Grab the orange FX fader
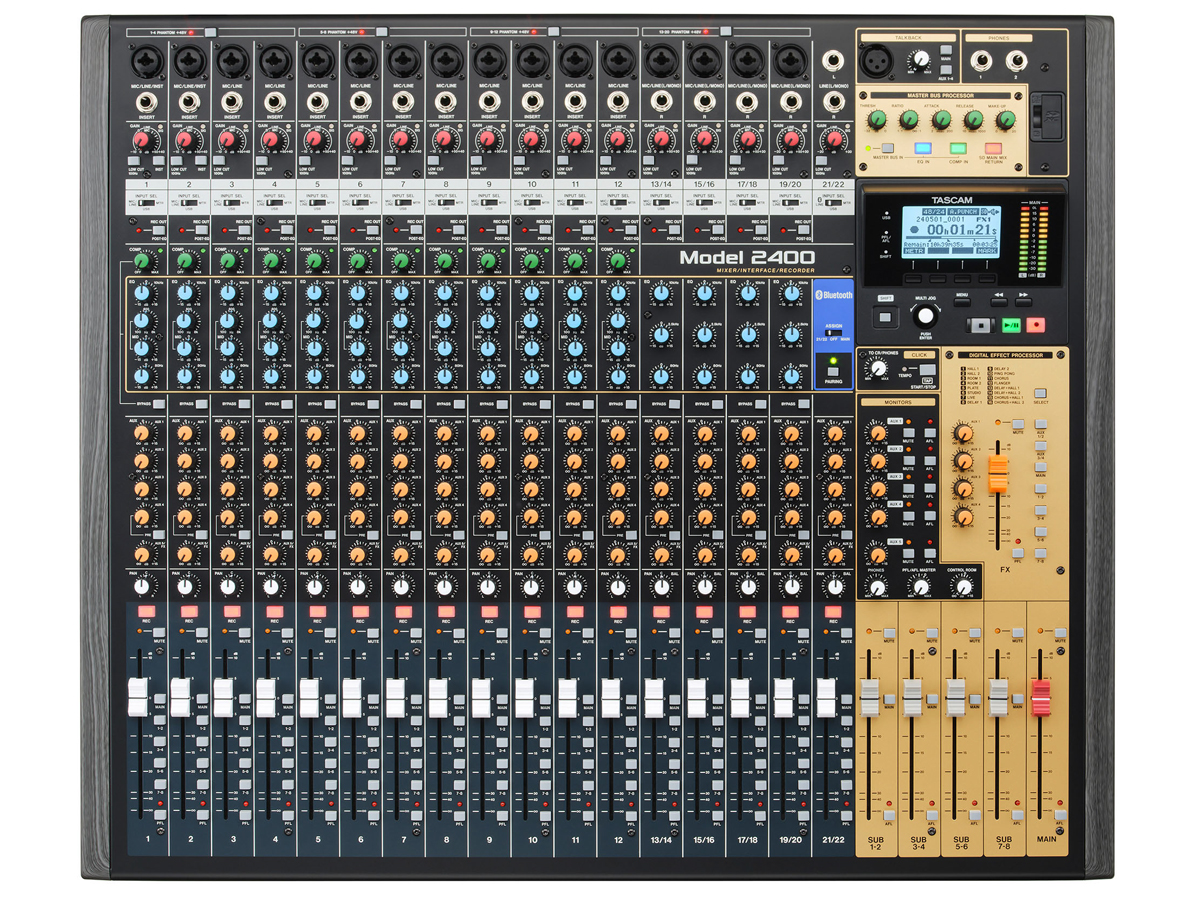Image resolution: width=1200 pixels, height=900 pixels. click(996, 474)
